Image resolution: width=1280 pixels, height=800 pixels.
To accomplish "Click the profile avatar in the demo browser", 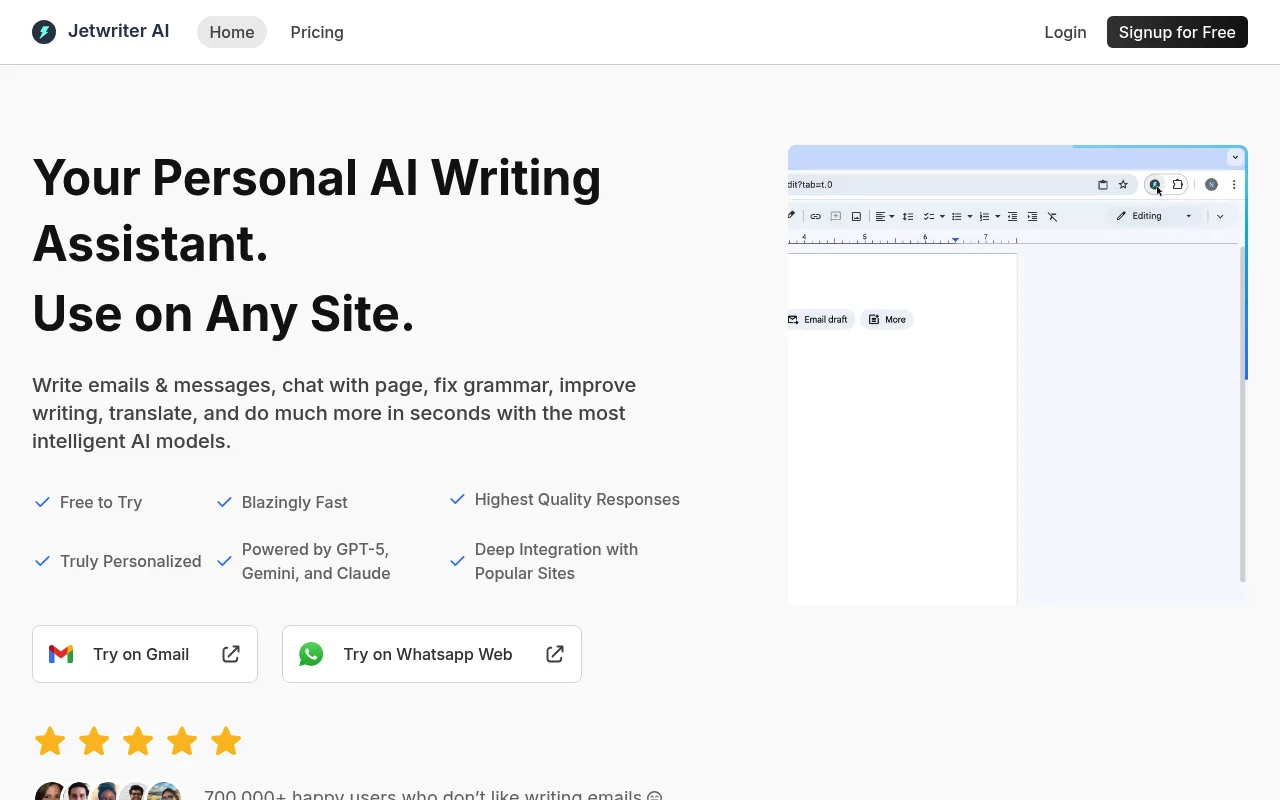I will click(1211, 184).
